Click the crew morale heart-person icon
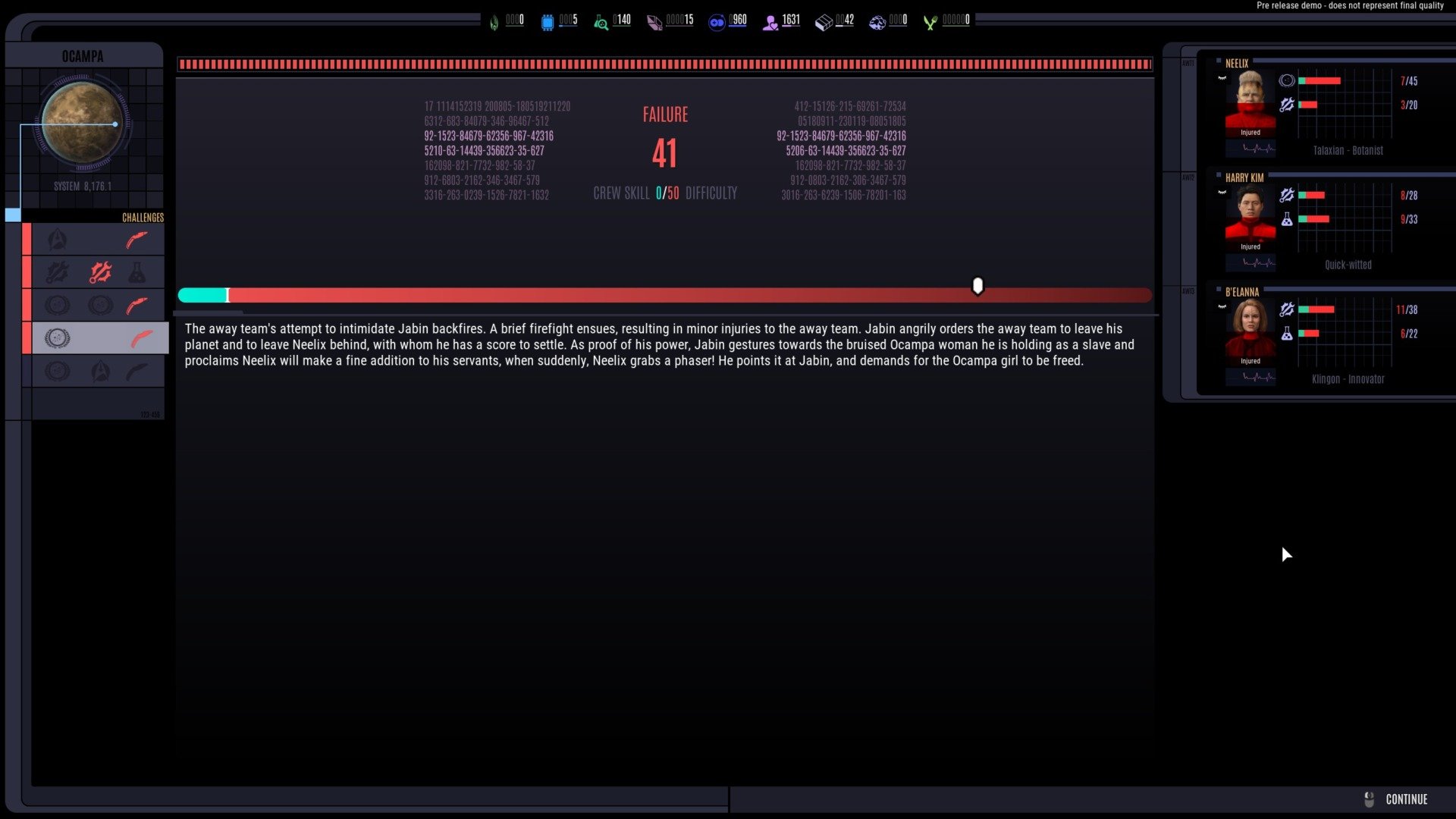The image size is (1456, 819). tap(770, 23)
